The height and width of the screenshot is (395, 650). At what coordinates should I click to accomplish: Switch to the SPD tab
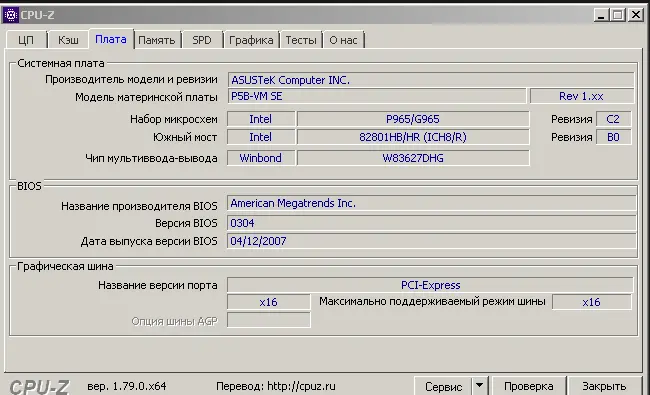point(202,40)
